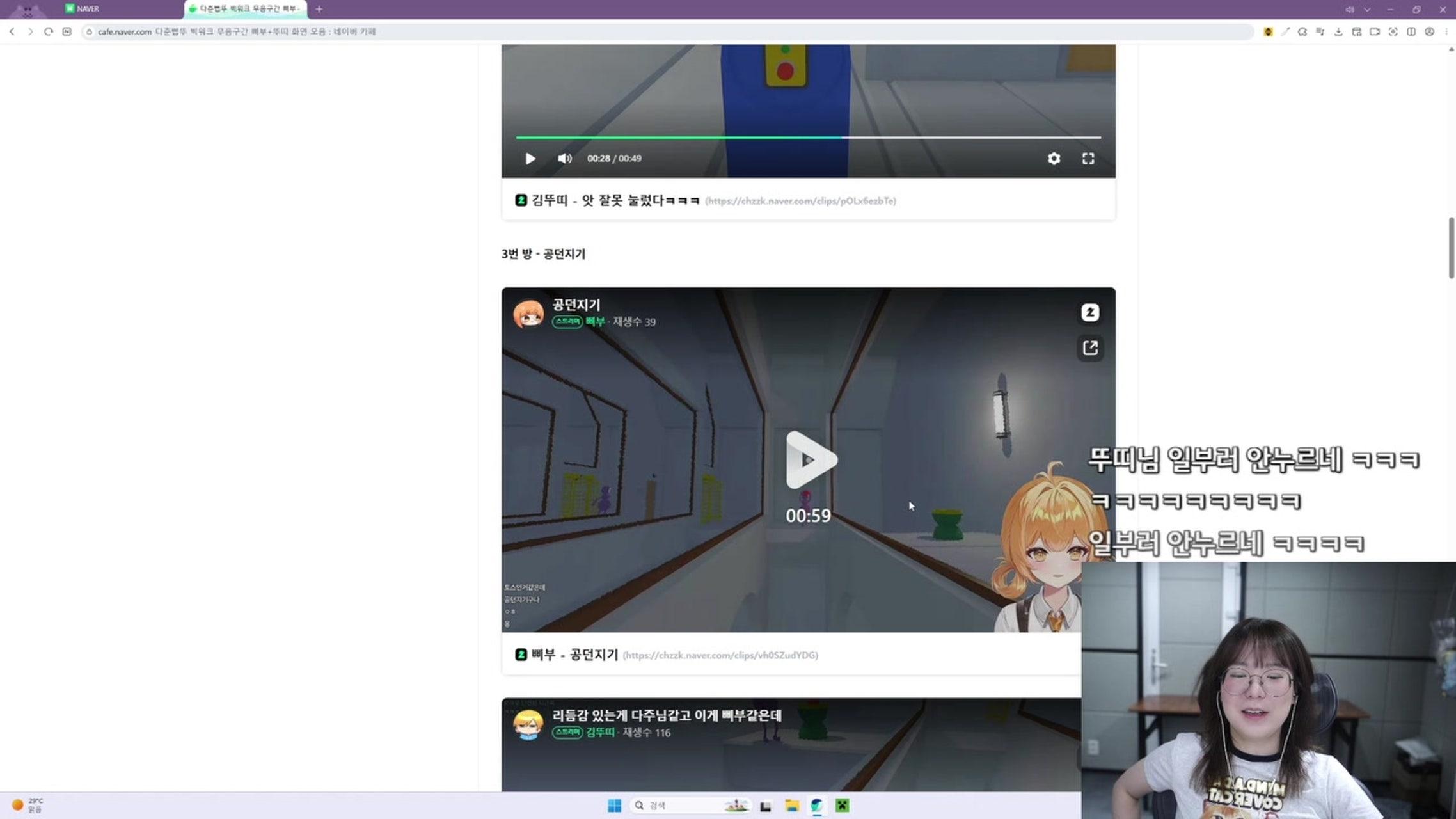The image size is (1456, 819).
Task: Open the Windows Start menu
Action: click(614, 806)
